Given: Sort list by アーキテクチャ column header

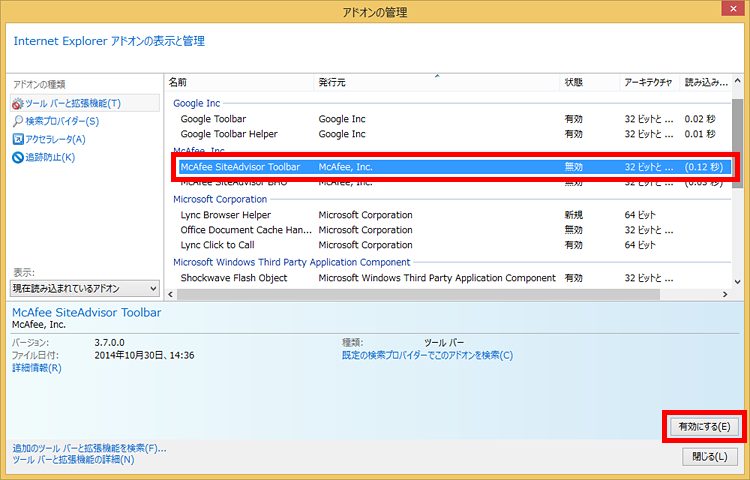Looking at the screenshot, I should (x=649, y=82).
